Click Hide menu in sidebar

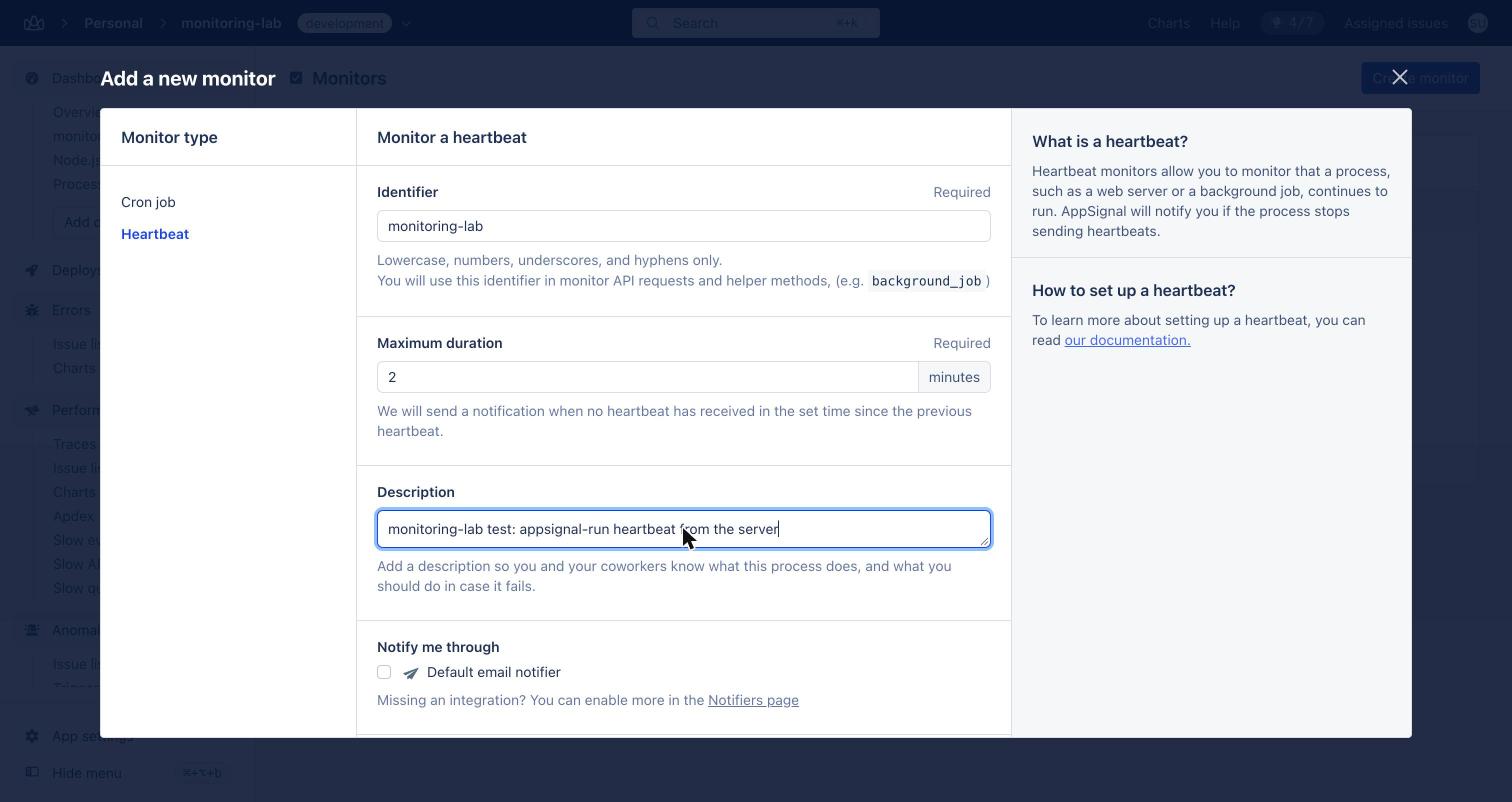point(87,773)
